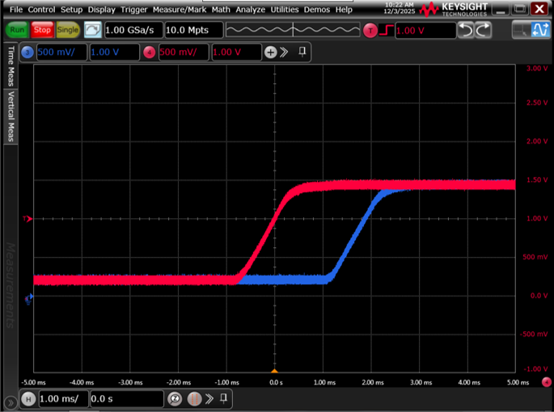This screenshot has width=554, height=412.
Task: Click the Single acquisition button
Action: 67,30
